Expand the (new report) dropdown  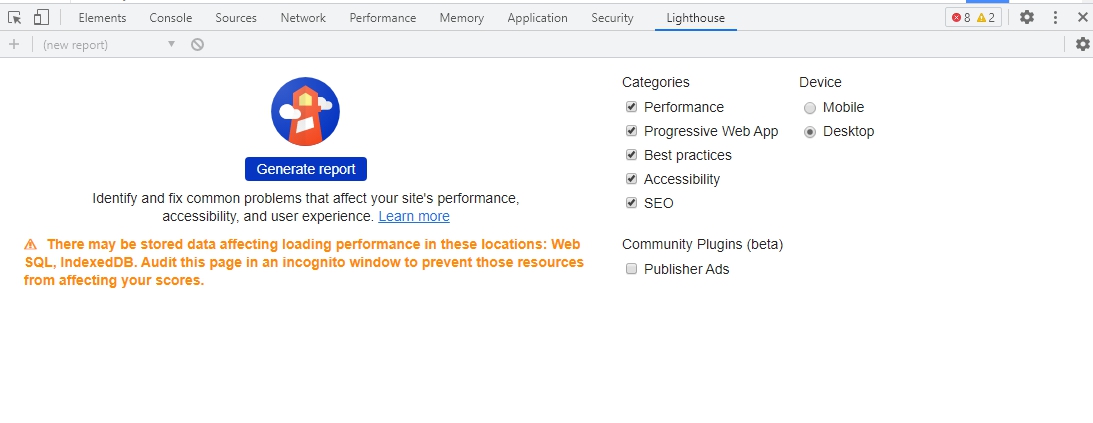coord(109,44)
